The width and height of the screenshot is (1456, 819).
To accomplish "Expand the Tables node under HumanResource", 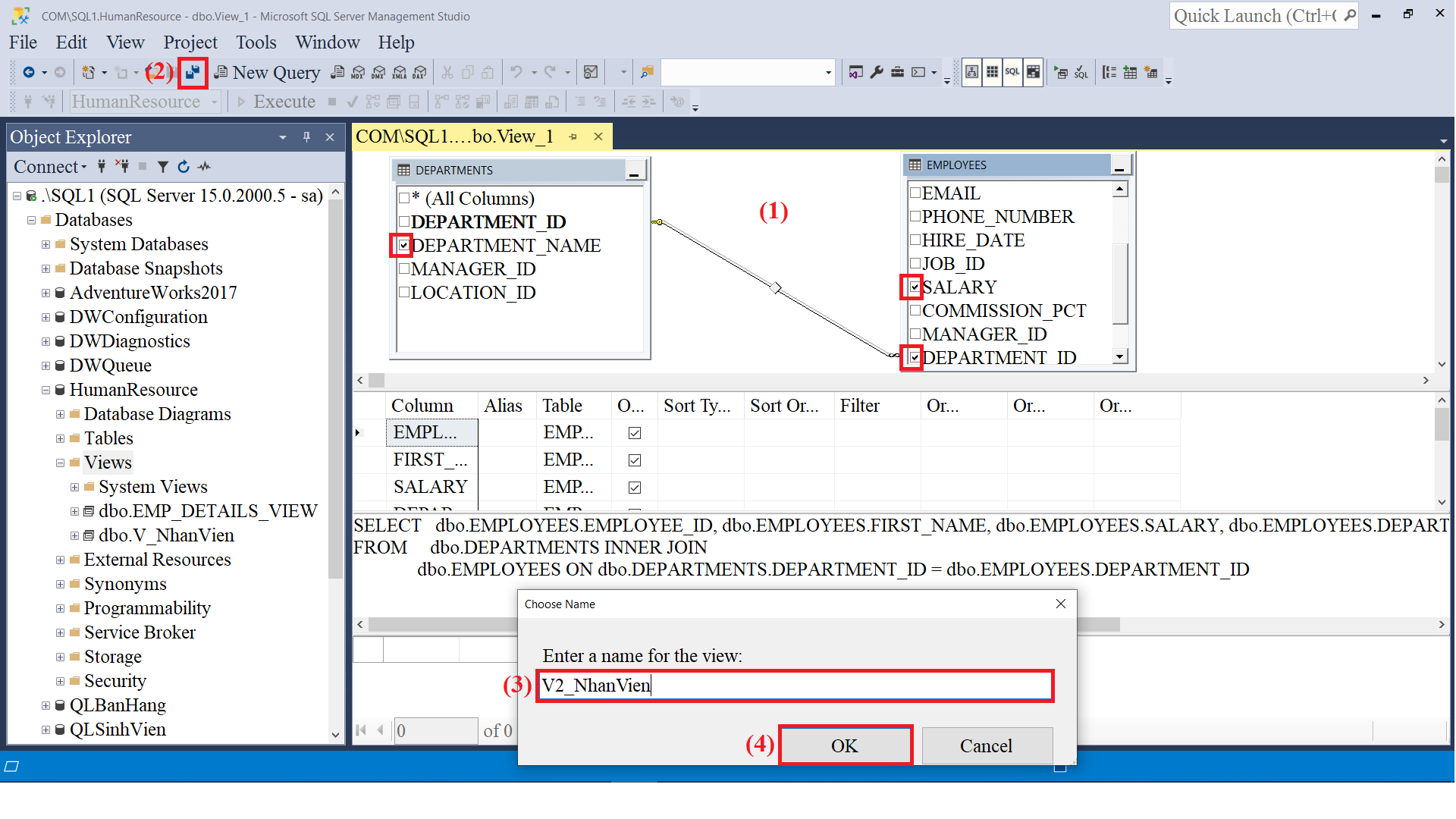I will point(61,438).
